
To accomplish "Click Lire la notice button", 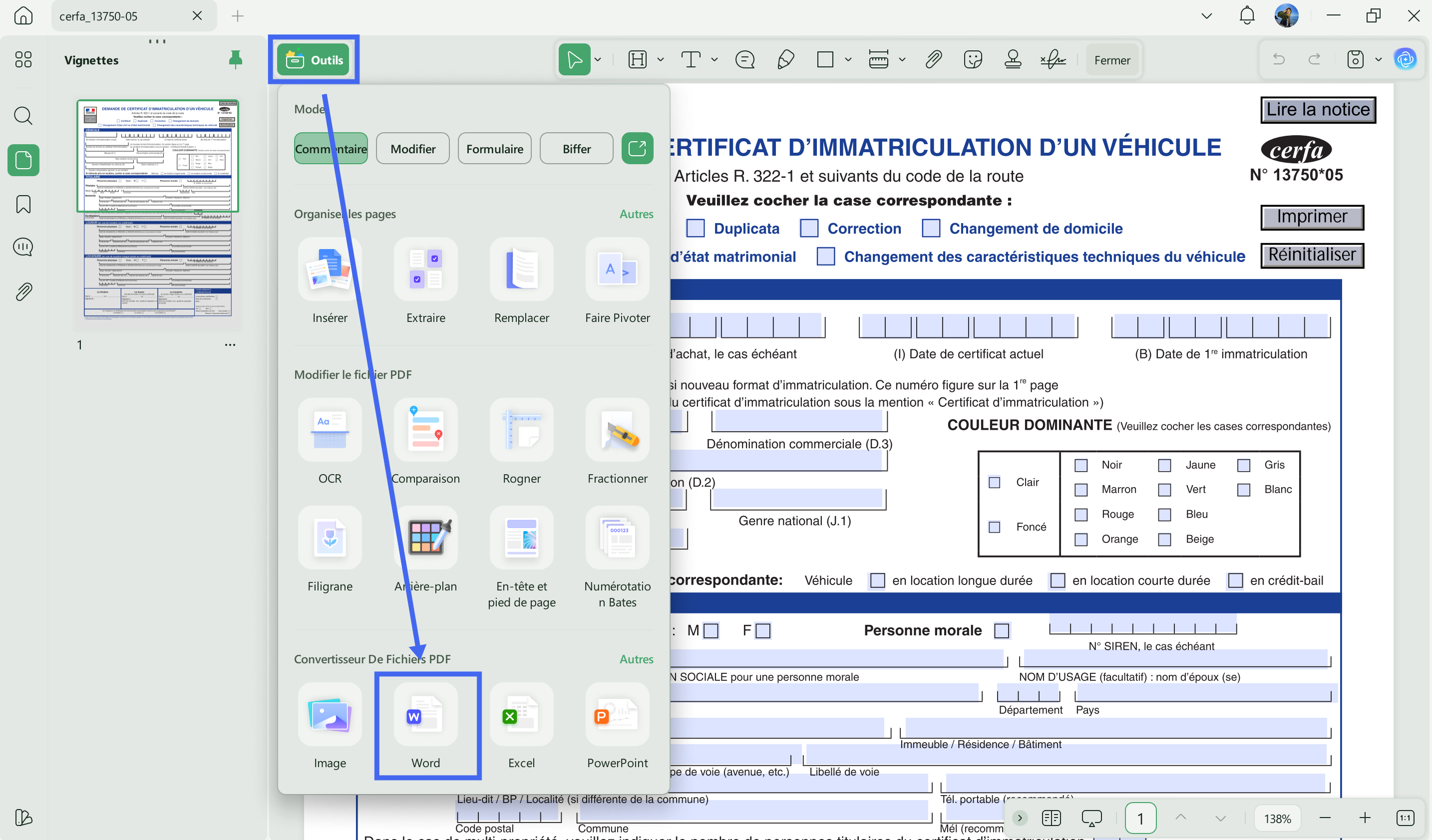I will [1318, 110].
